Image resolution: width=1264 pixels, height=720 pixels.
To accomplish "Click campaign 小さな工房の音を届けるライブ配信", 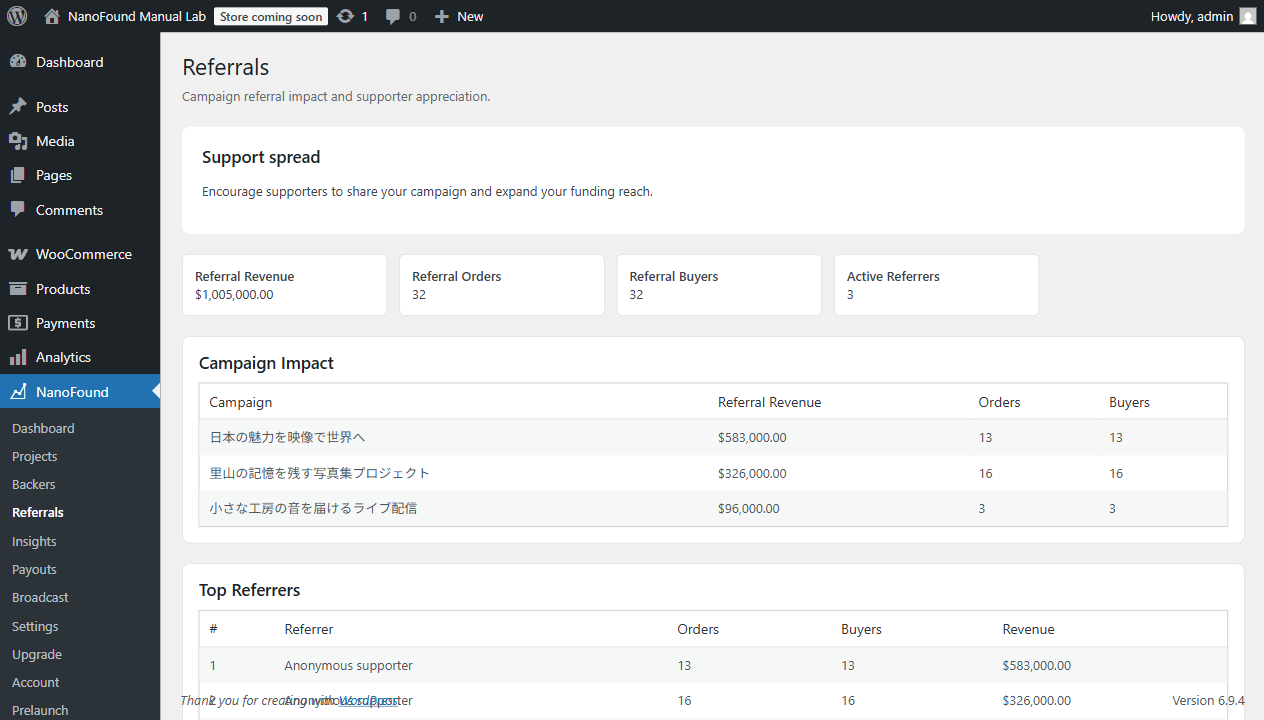I will click(313, 508).
